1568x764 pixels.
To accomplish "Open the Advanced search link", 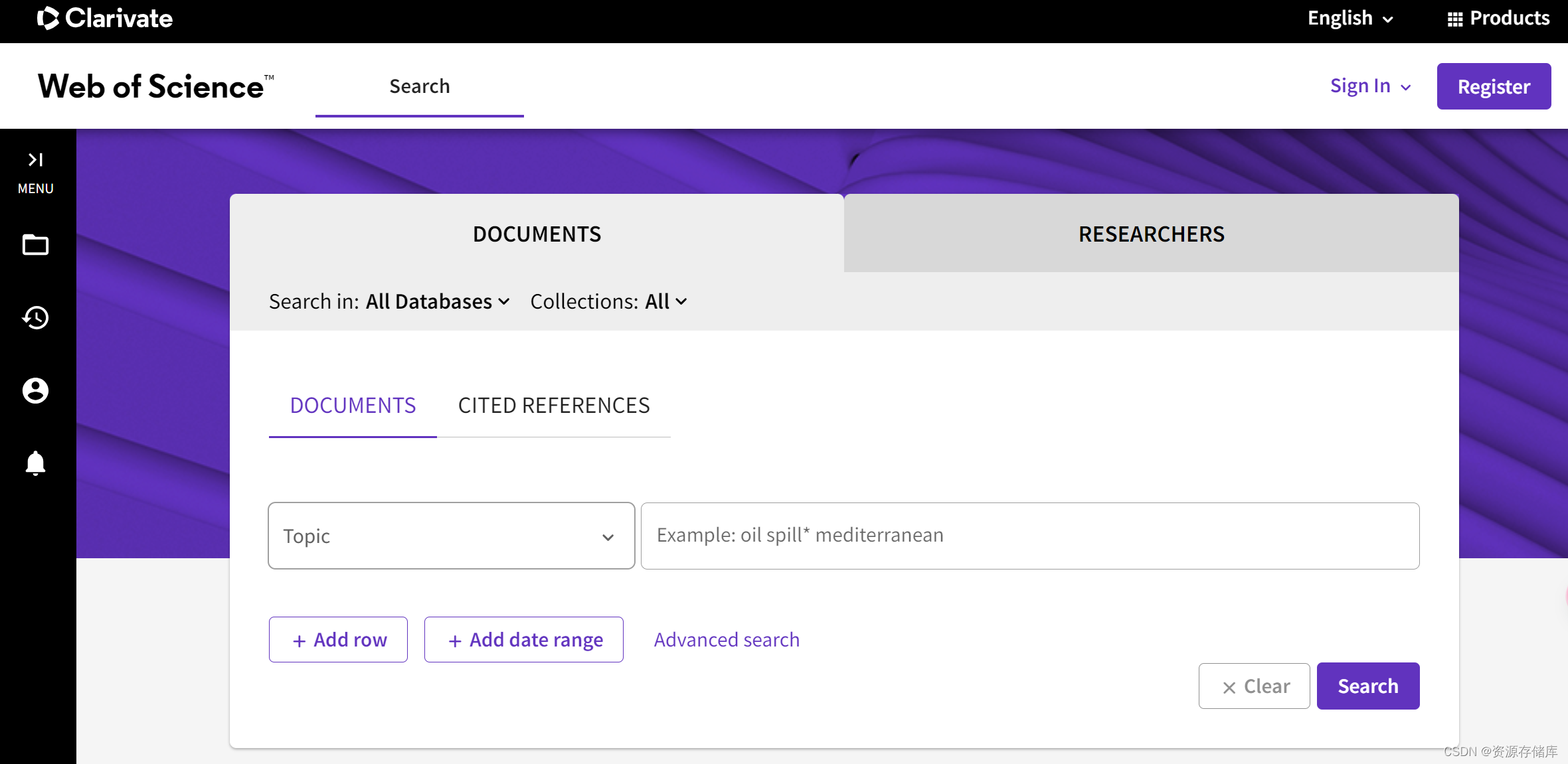I will [x=727, y=639].
